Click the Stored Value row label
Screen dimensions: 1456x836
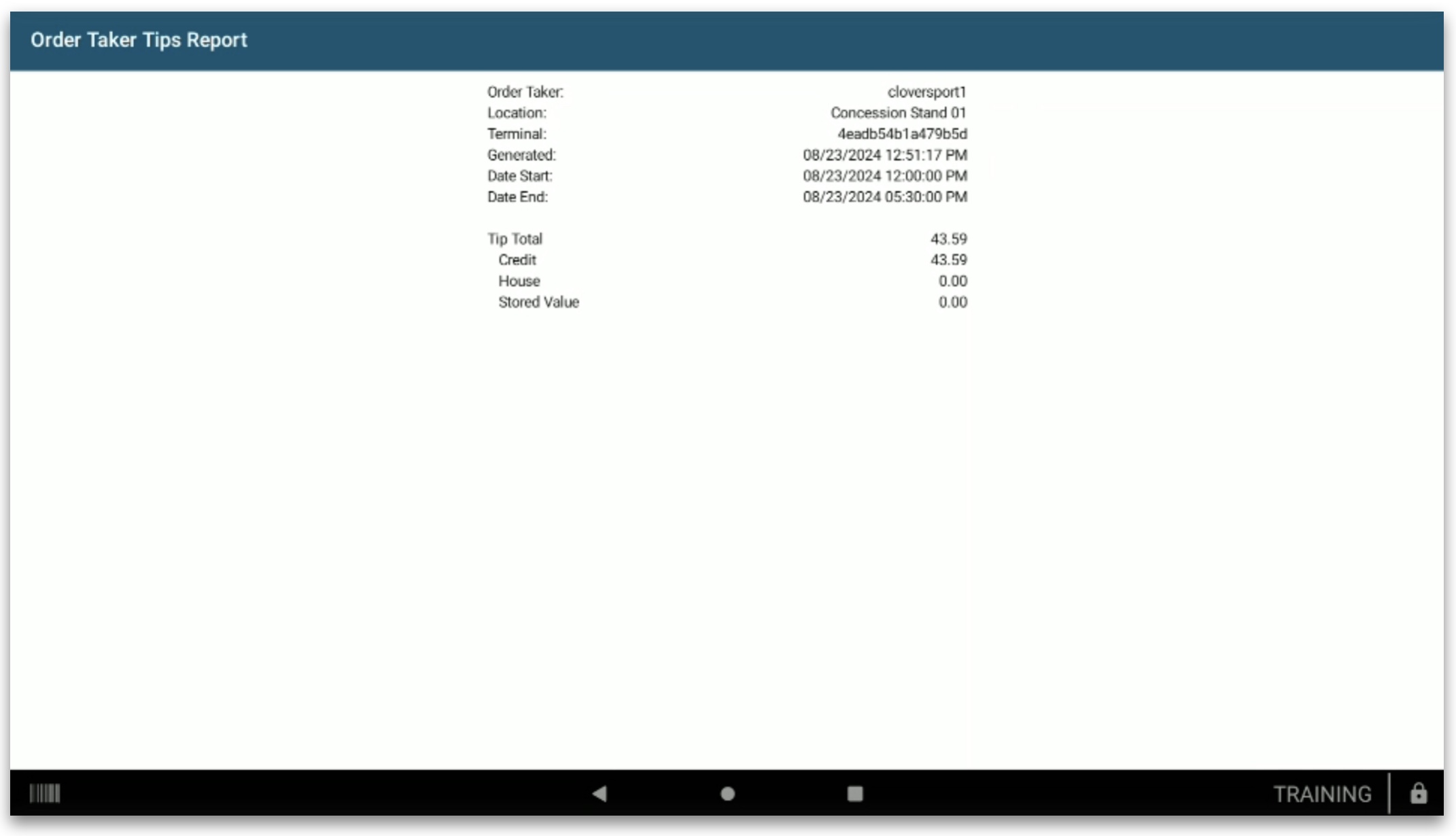[538, 302]
